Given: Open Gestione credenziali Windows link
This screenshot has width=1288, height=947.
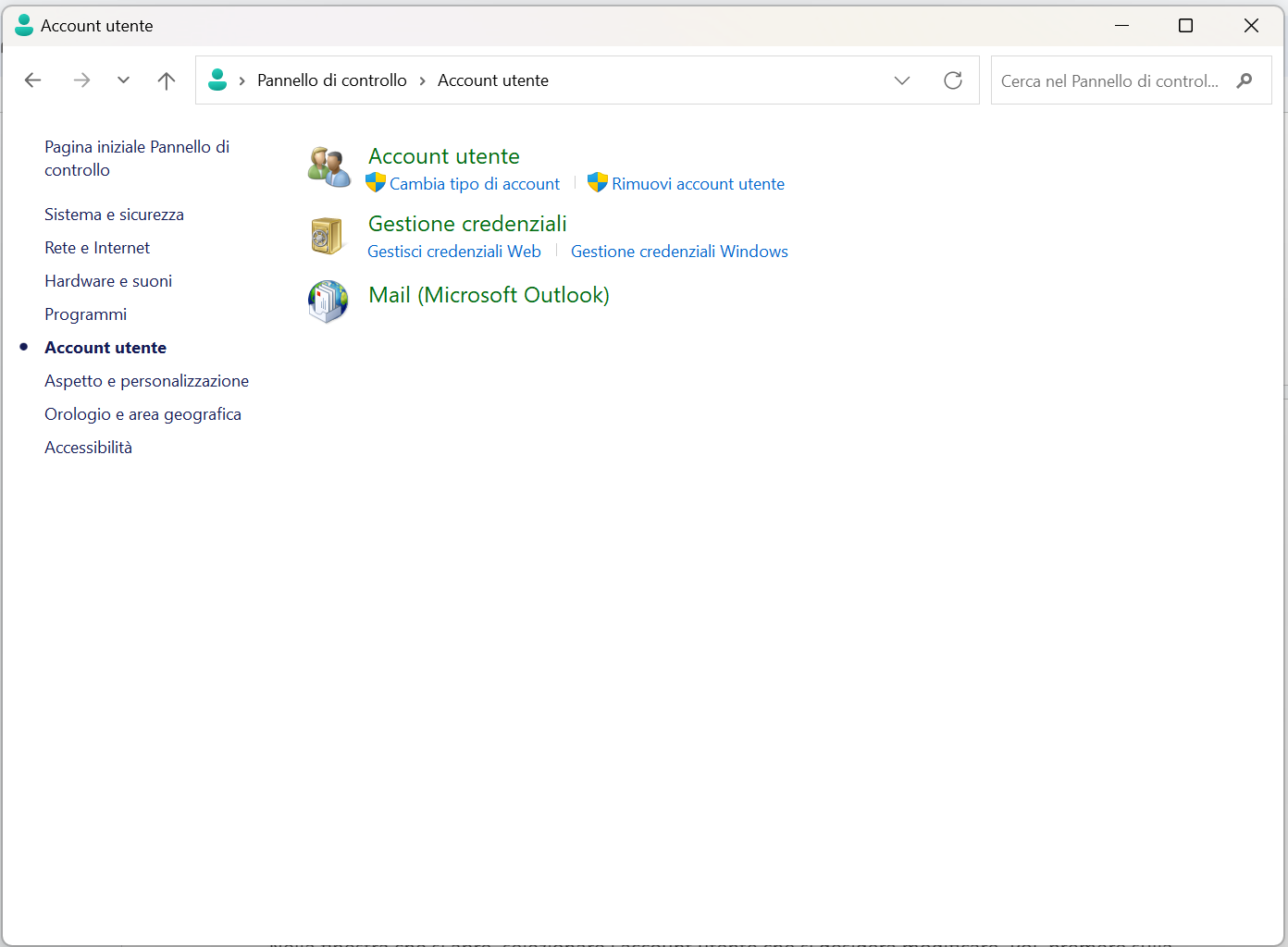Looking at the screenshot, I should [679, 252].
